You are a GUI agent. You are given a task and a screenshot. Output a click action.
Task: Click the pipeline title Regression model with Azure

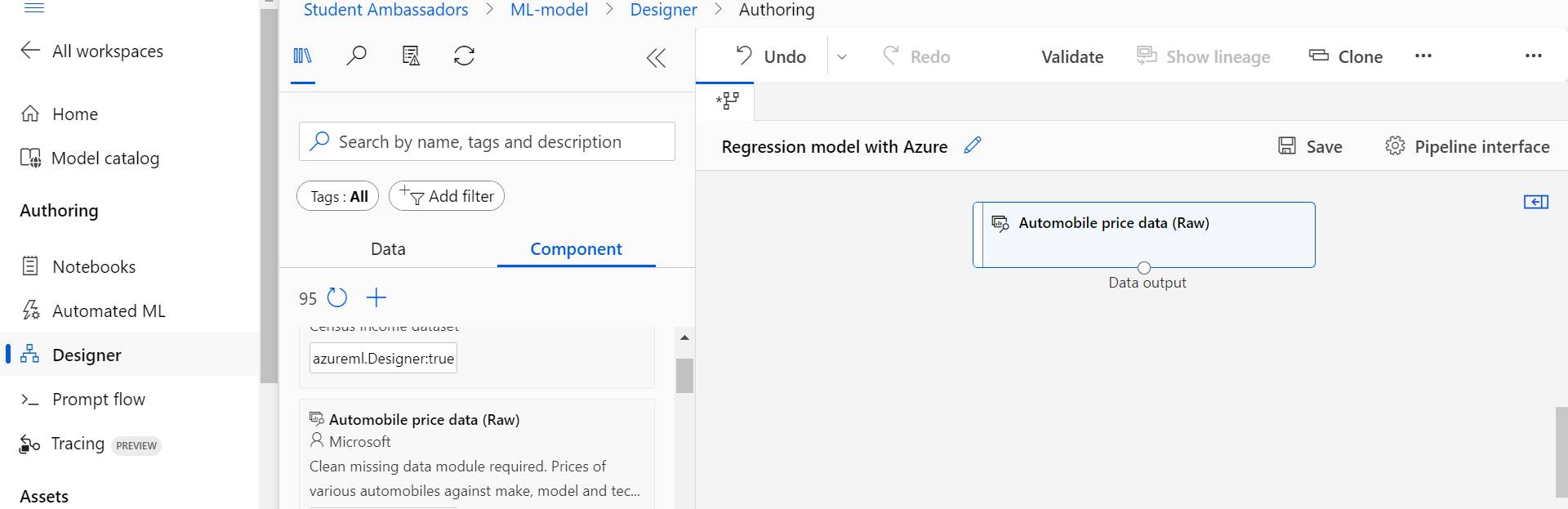point(835,146)
